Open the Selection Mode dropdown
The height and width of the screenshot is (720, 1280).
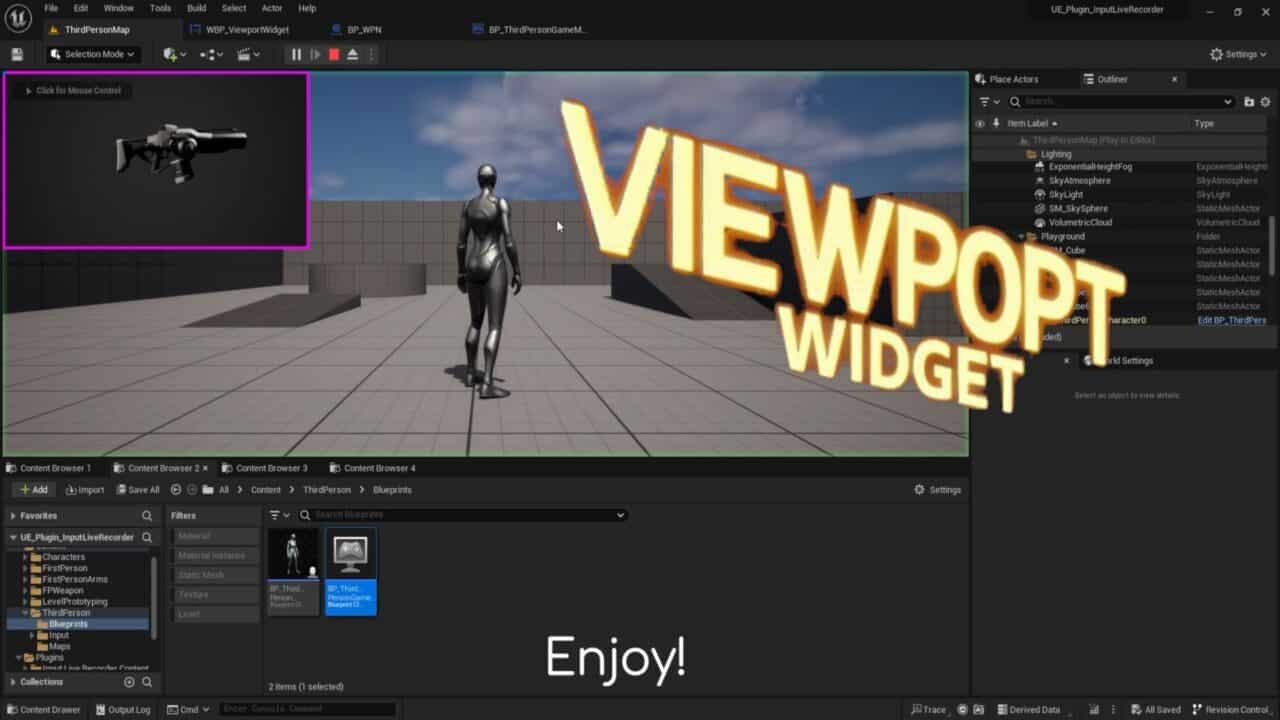click(x=93, y=55)
